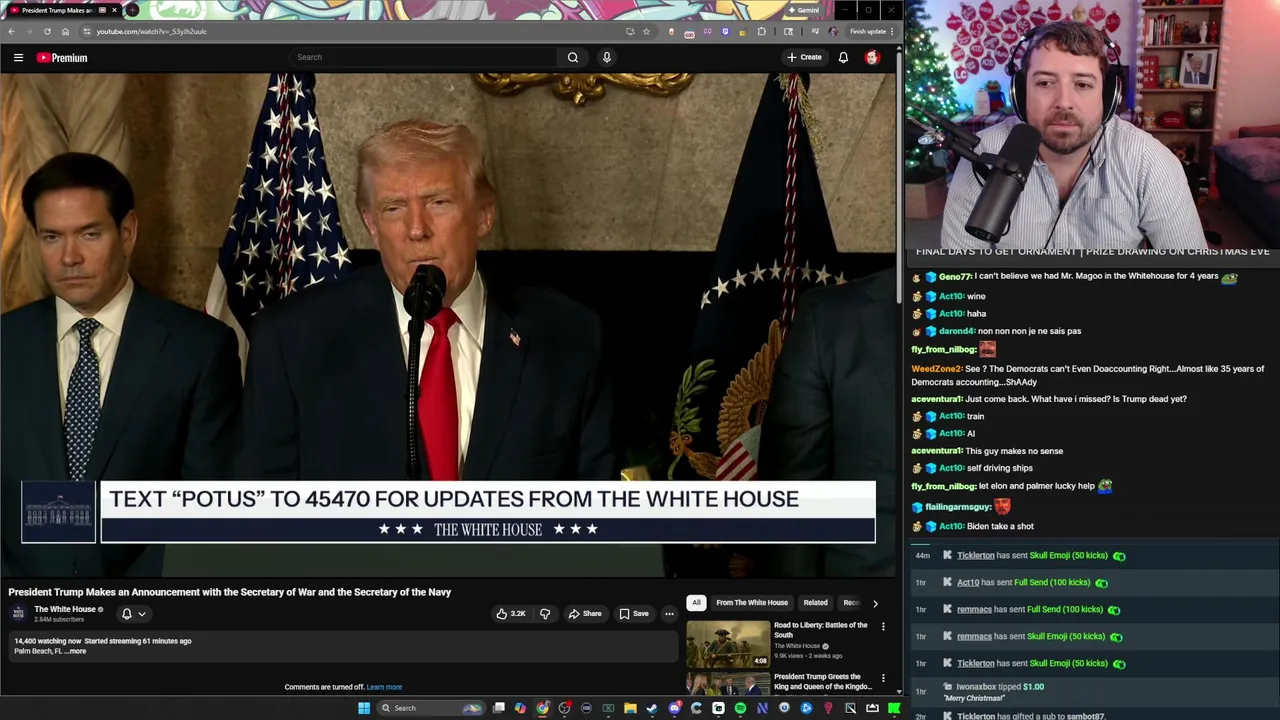The width and height of the screenshot is (1280, 720).
Task: Click the Windows taskbar Search box
Action: (430, 708)
